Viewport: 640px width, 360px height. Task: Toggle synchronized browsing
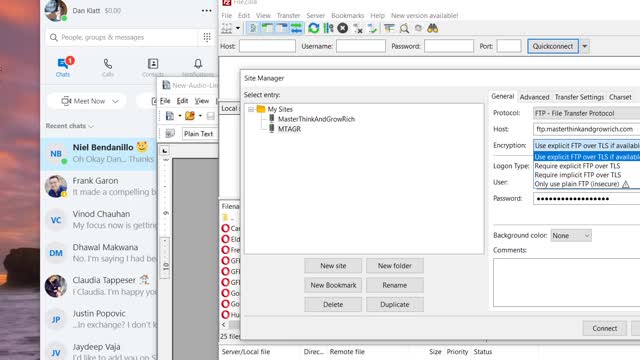click(x=418, y=28)
